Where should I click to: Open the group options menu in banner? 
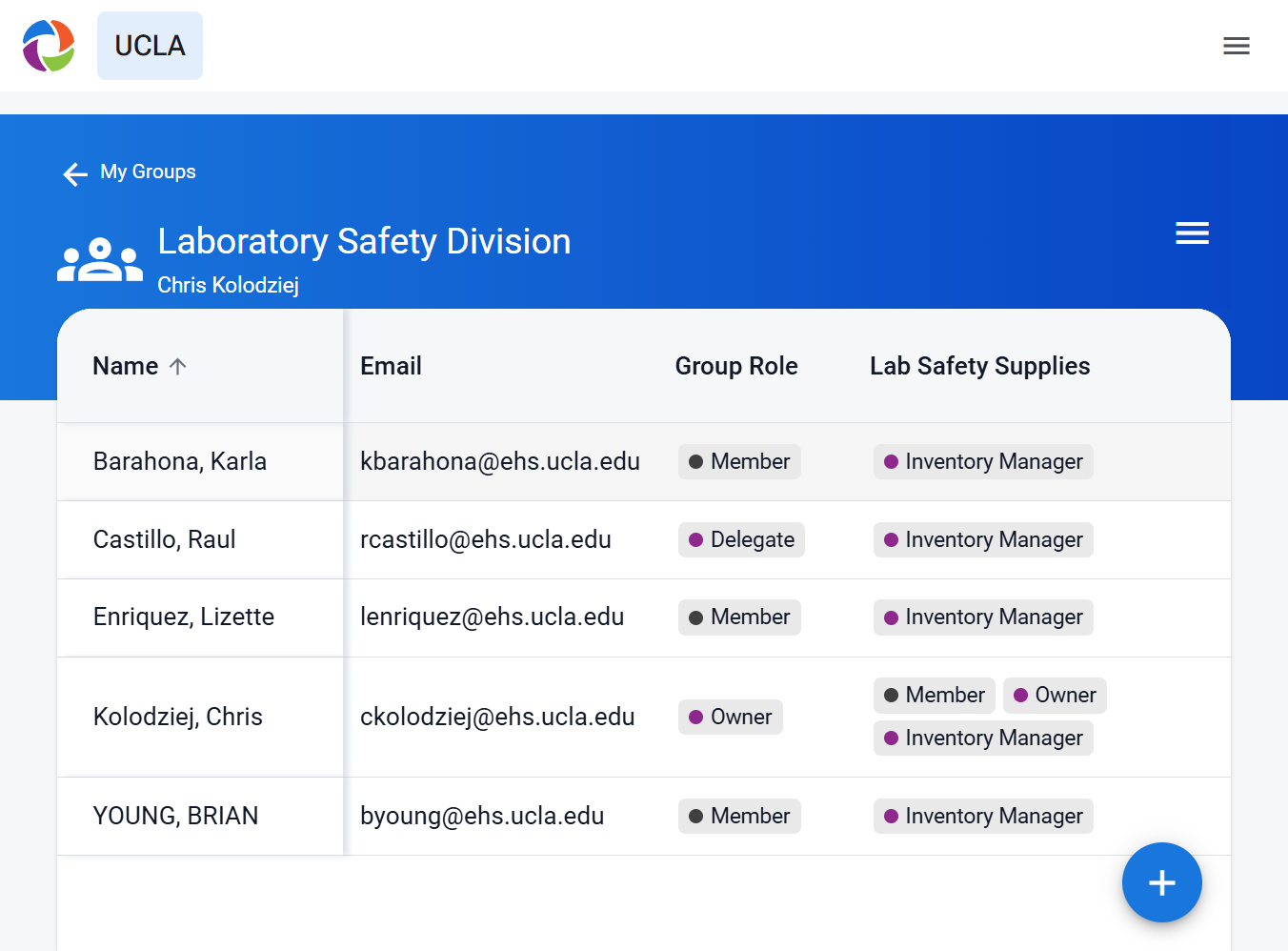1192,233
